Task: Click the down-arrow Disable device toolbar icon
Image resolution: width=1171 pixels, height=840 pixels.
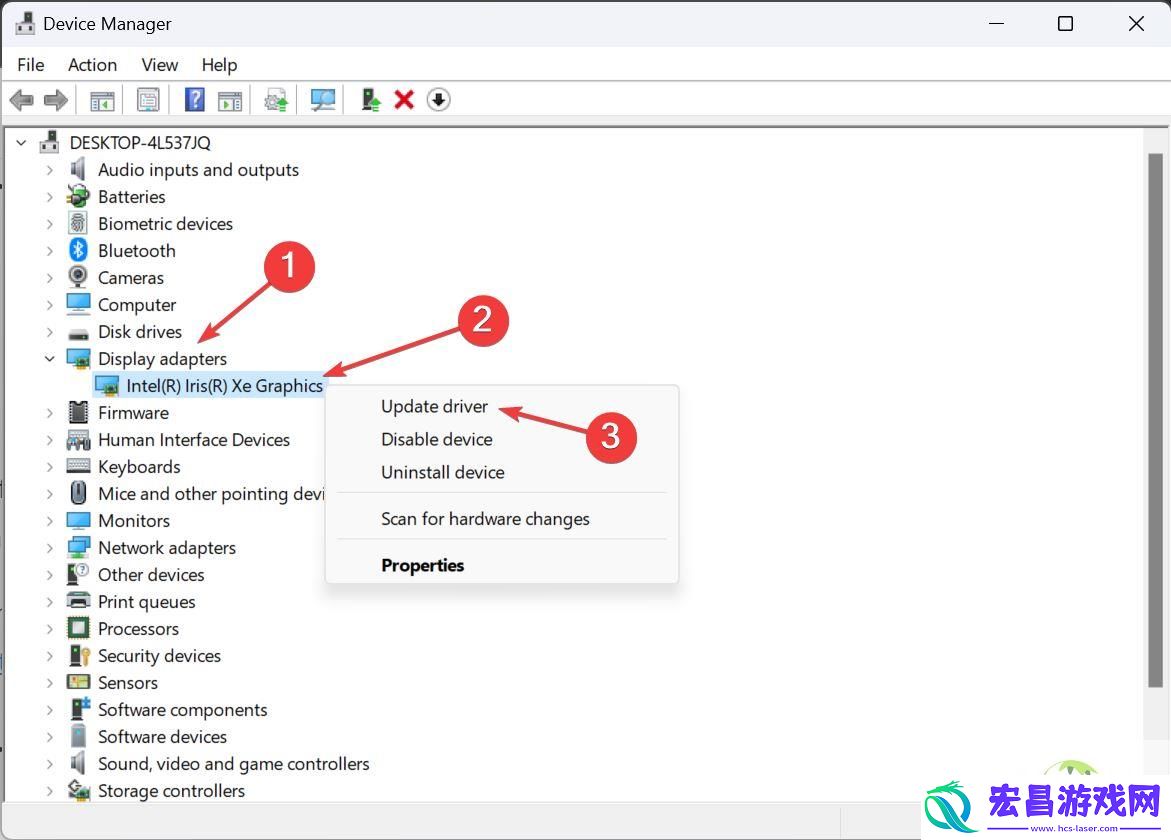Action: [x=438, y=99]
